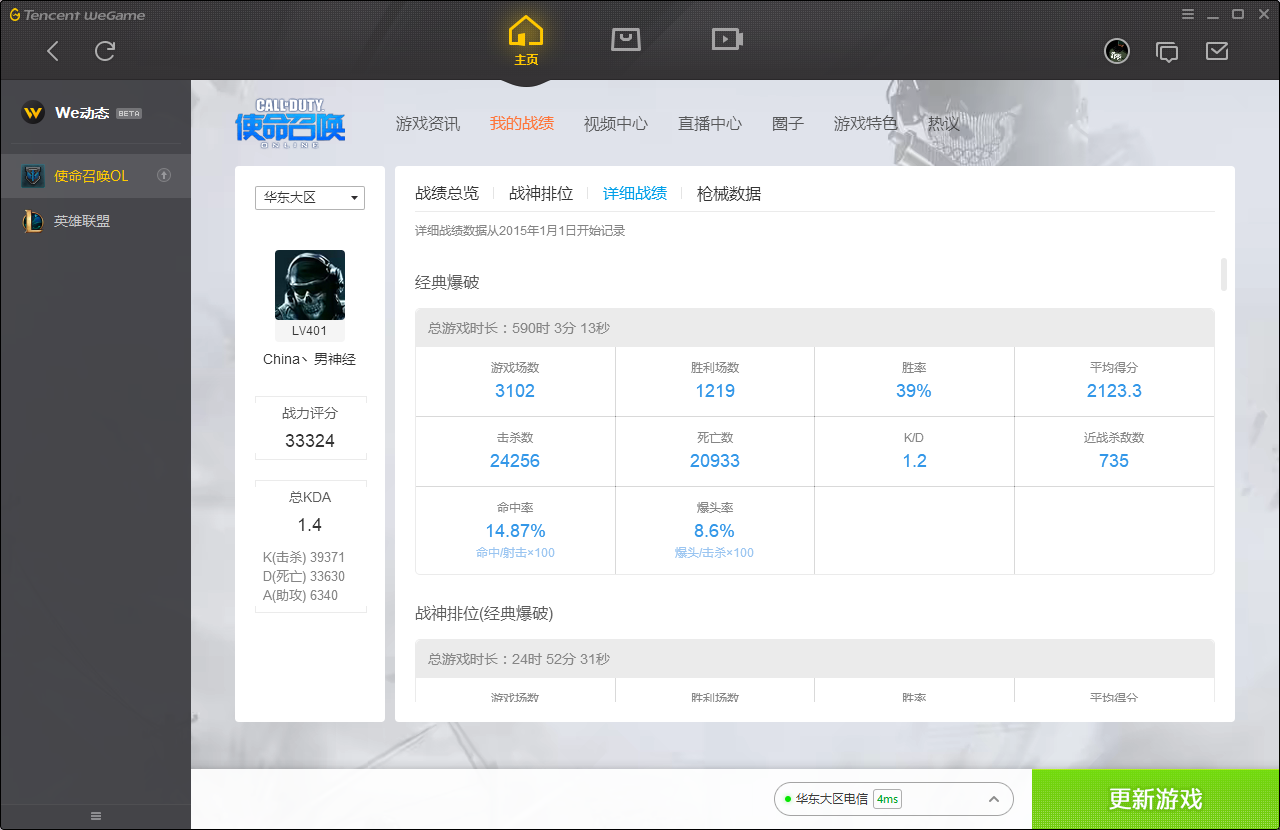Switch to 战绩总览 sub-tab
Screen dimensions: 1280x830
[447, 194]
